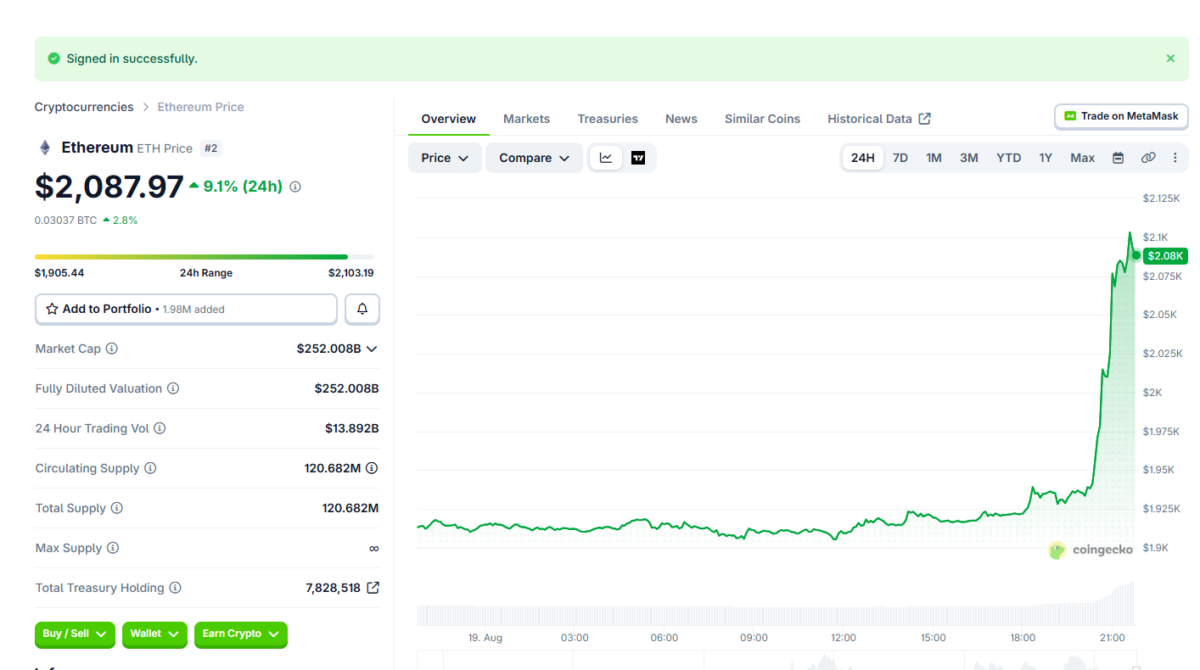Expand the Market Cap value chevron
This screenshot has width=1200, height=670.
pos(372,349)
